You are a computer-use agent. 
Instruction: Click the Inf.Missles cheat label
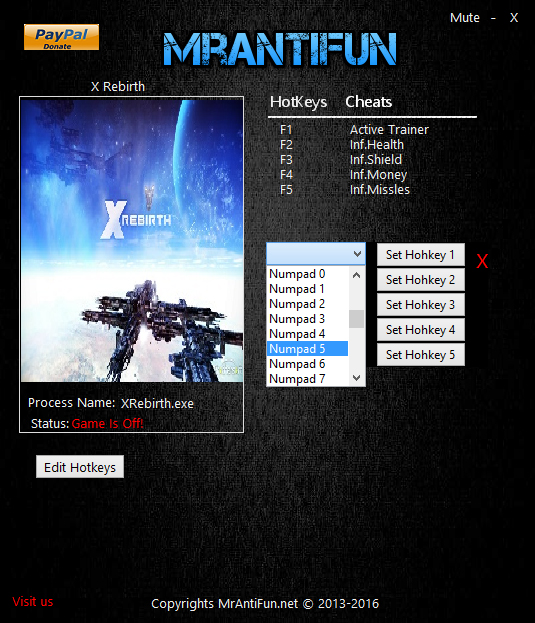379,190
